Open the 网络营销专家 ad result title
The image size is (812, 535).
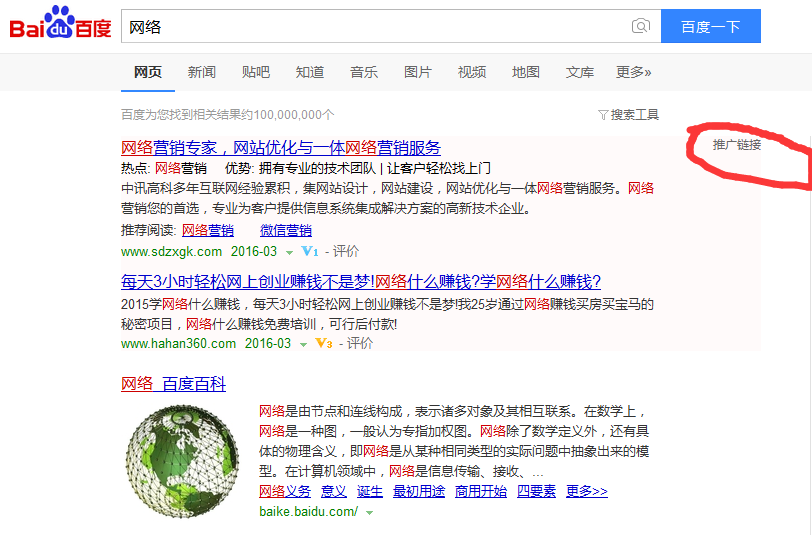[x=281, y=148]
